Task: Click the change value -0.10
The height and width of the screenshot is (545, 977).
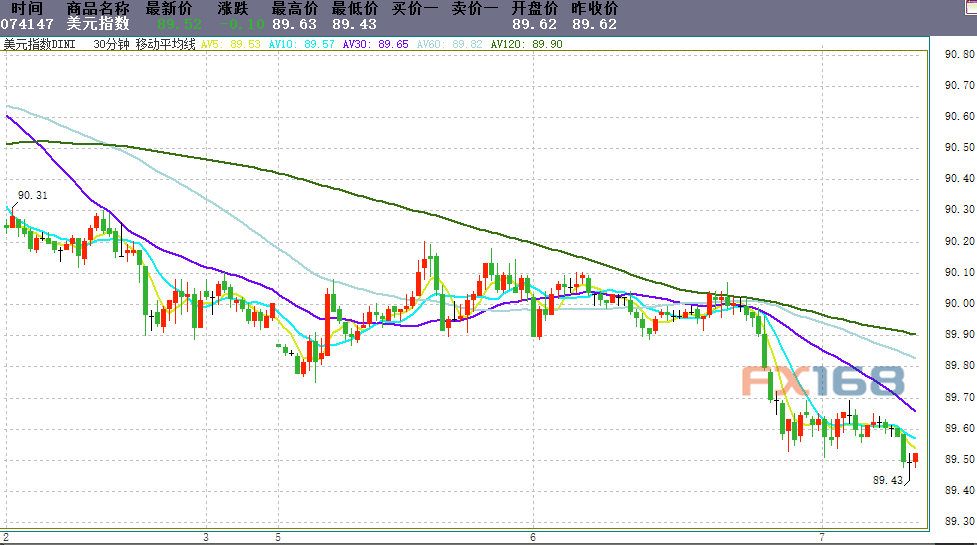Action: coord(242,24)
